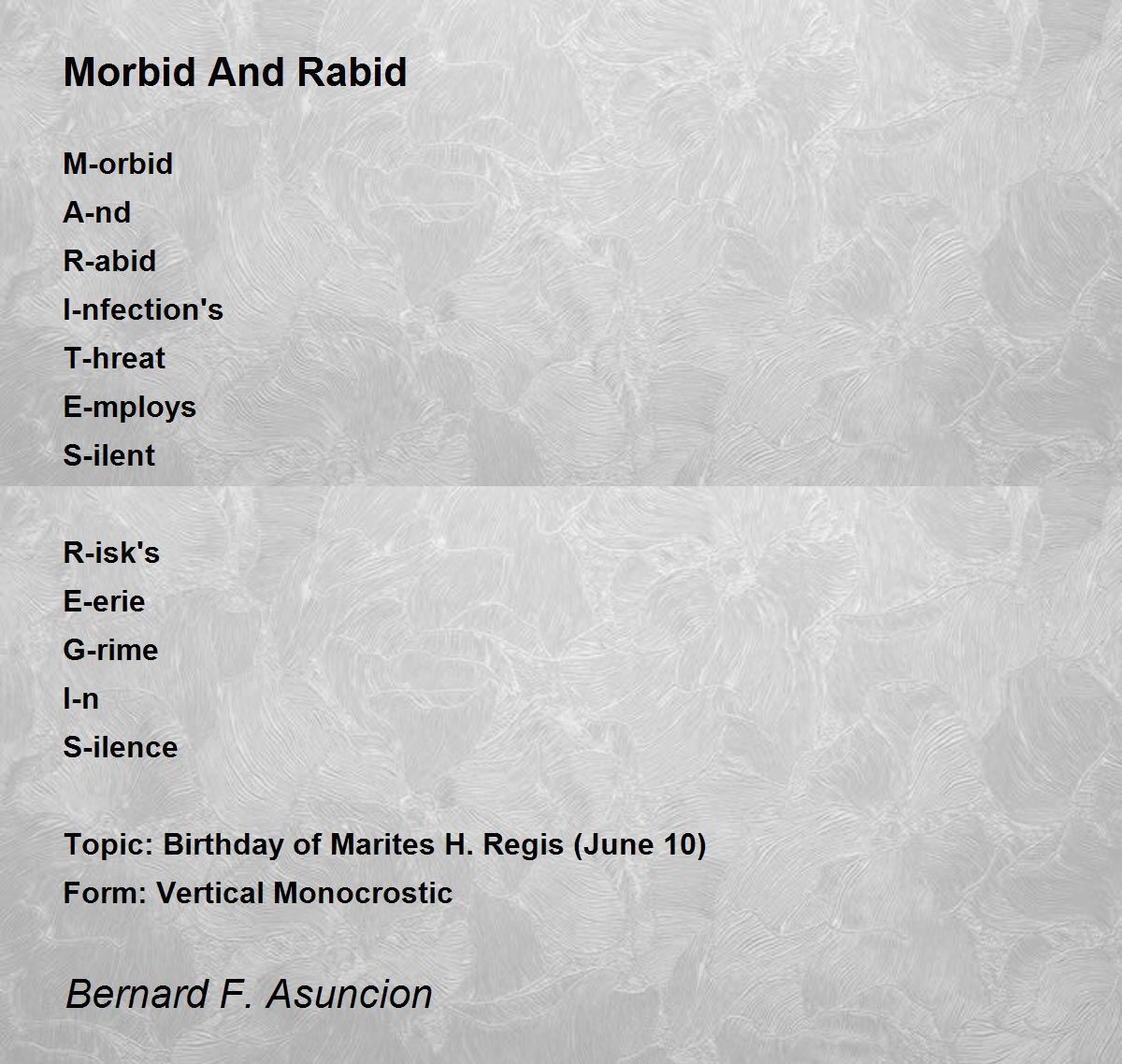
Task: Click the line R-isk's
Action: point(111,553)
